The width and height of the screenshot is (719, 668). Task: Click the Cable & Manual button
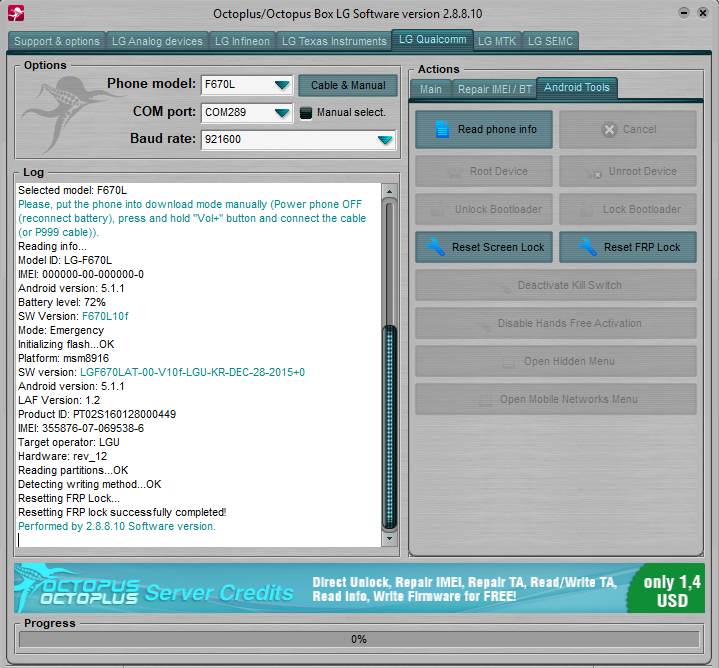point(348,85)
